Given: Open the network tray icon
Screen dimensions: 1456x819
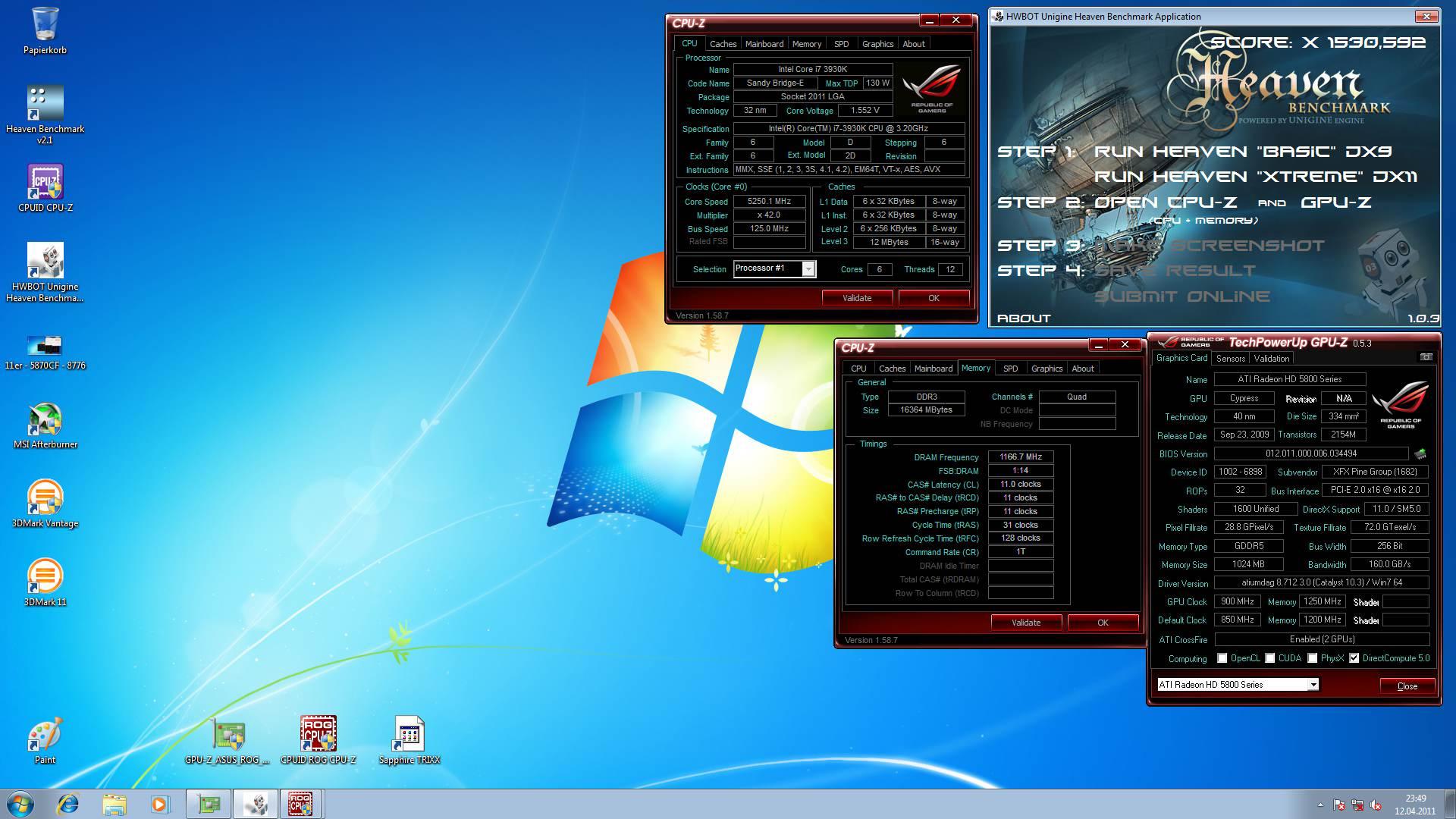Looking at the screenshot, I should (x=1357, y=805).
